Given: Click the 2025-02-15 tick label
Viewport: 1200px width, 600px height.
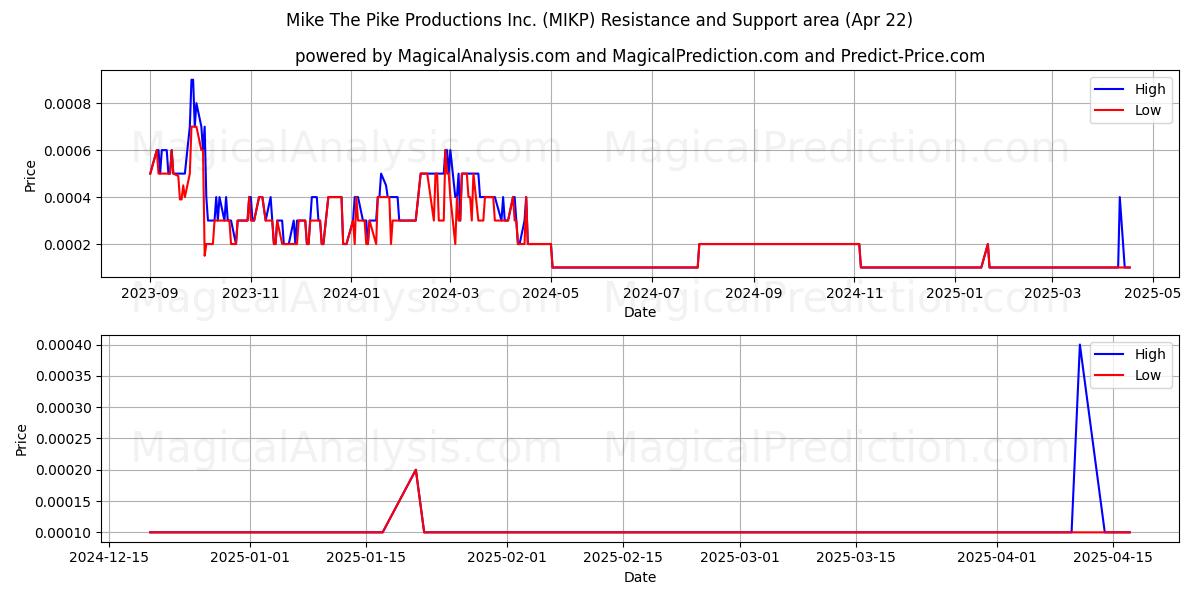Looking at the screenshot, I should tap(623, 558).
